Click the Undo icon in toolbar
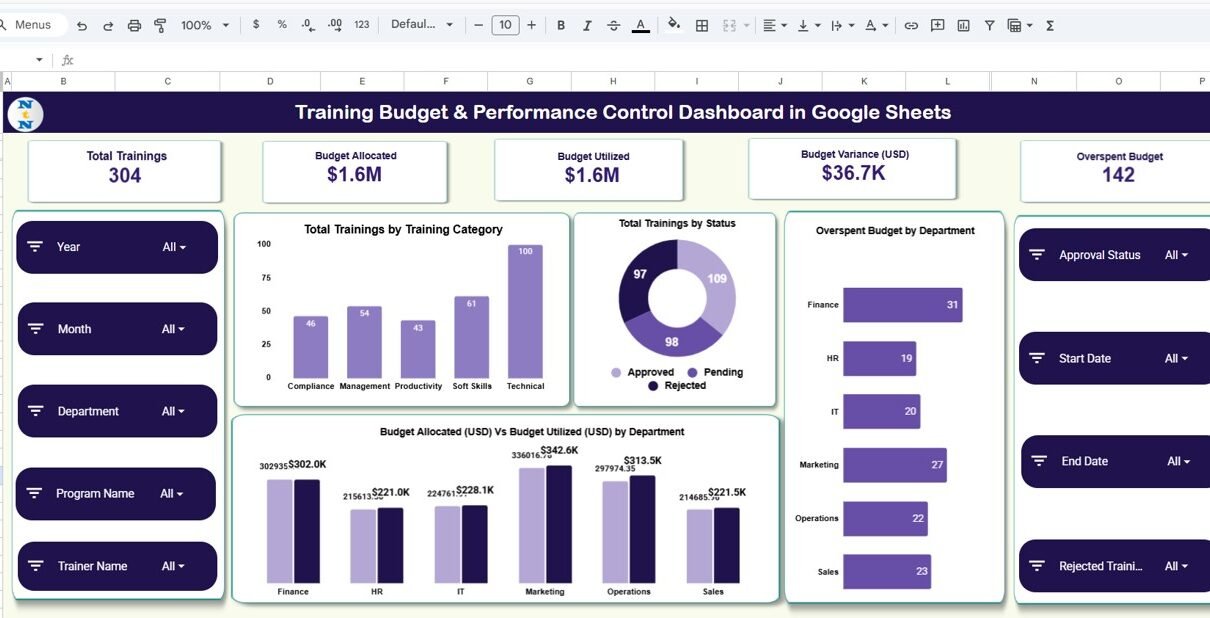Screen dimensions: 1210x618 click(82, 25)
